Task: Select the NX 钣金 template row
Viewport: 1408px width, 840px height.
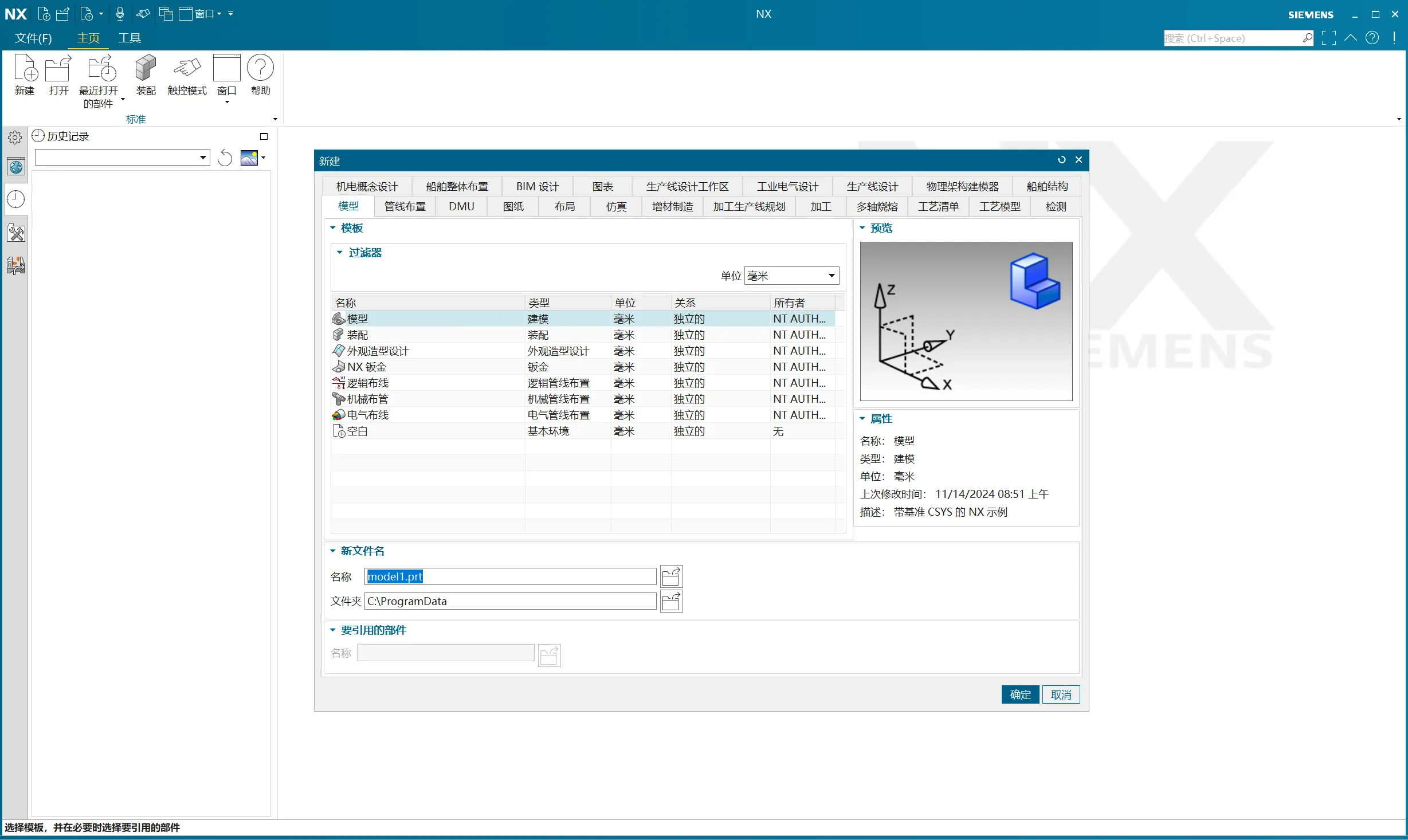Action: [367, 367]
